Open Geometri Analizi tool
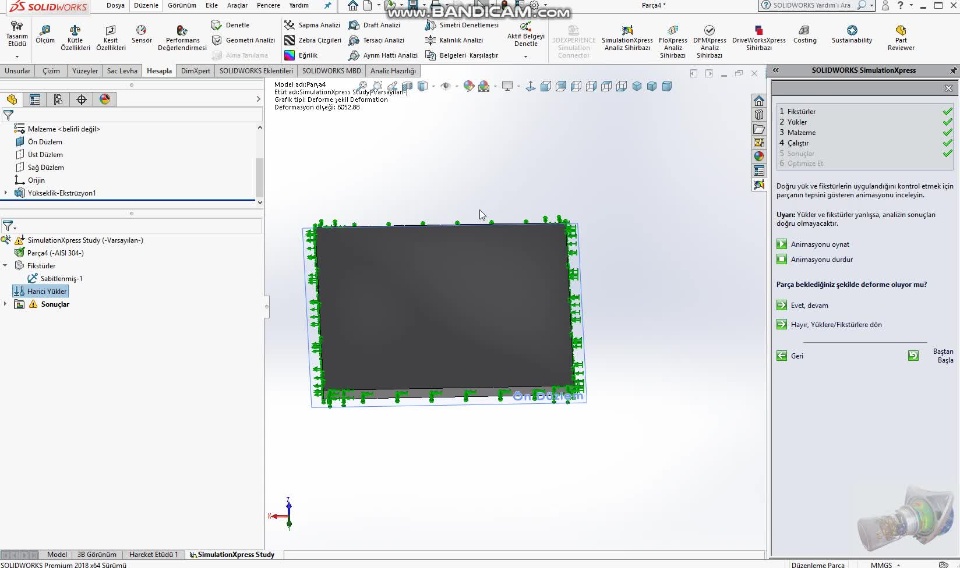960x568 pixels. pos(243,40)
